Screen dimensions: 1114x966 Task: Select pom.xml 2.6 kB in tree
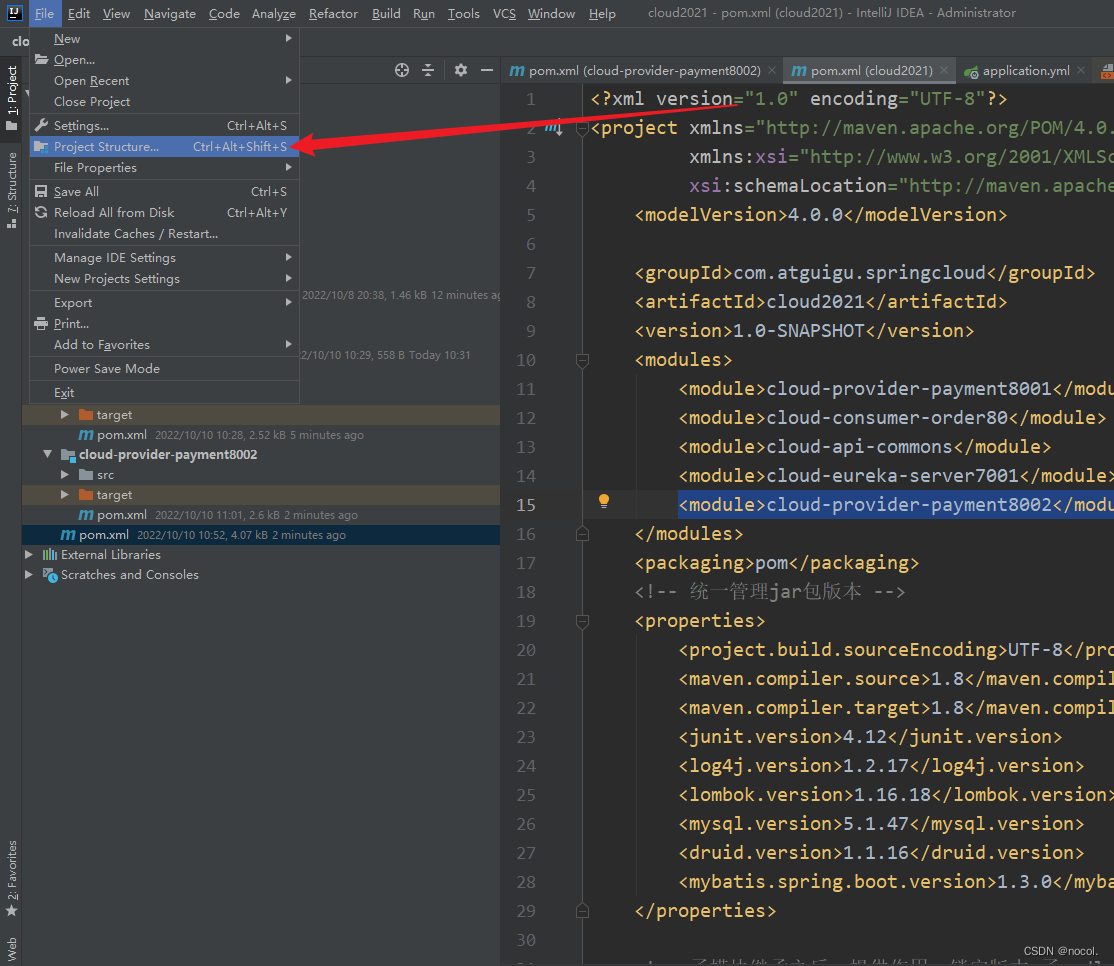[261, 515]
